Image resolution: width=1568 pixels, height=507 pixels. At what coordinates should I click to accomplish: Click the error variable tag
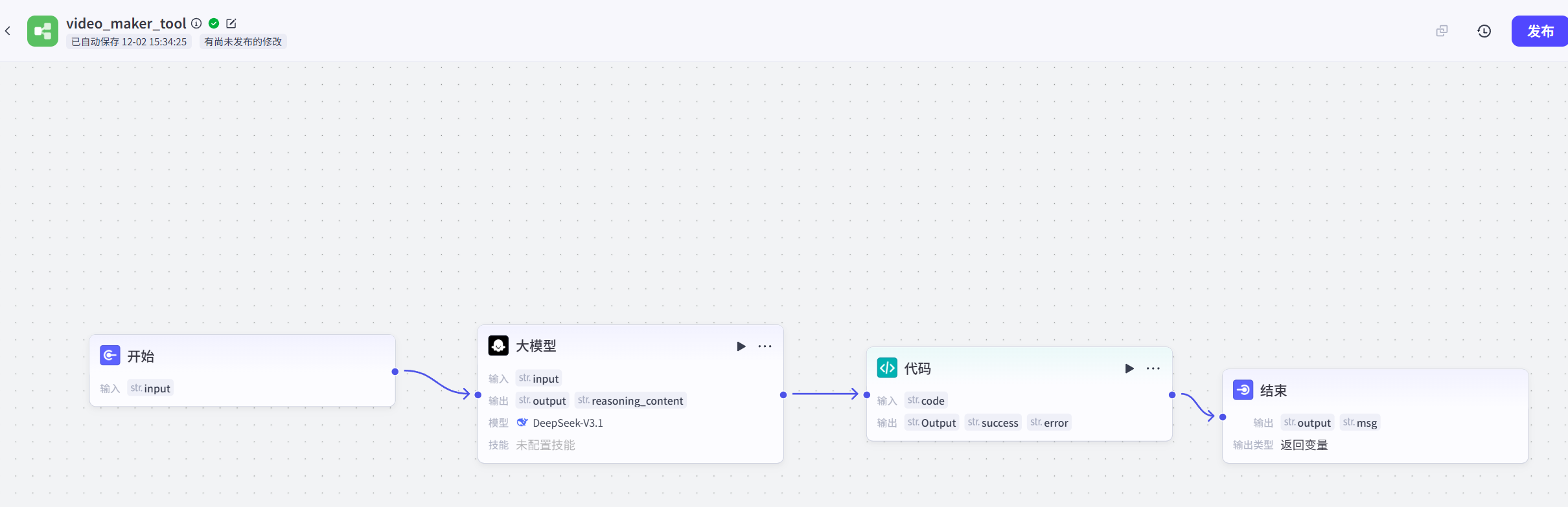[x=1049, y=423]
